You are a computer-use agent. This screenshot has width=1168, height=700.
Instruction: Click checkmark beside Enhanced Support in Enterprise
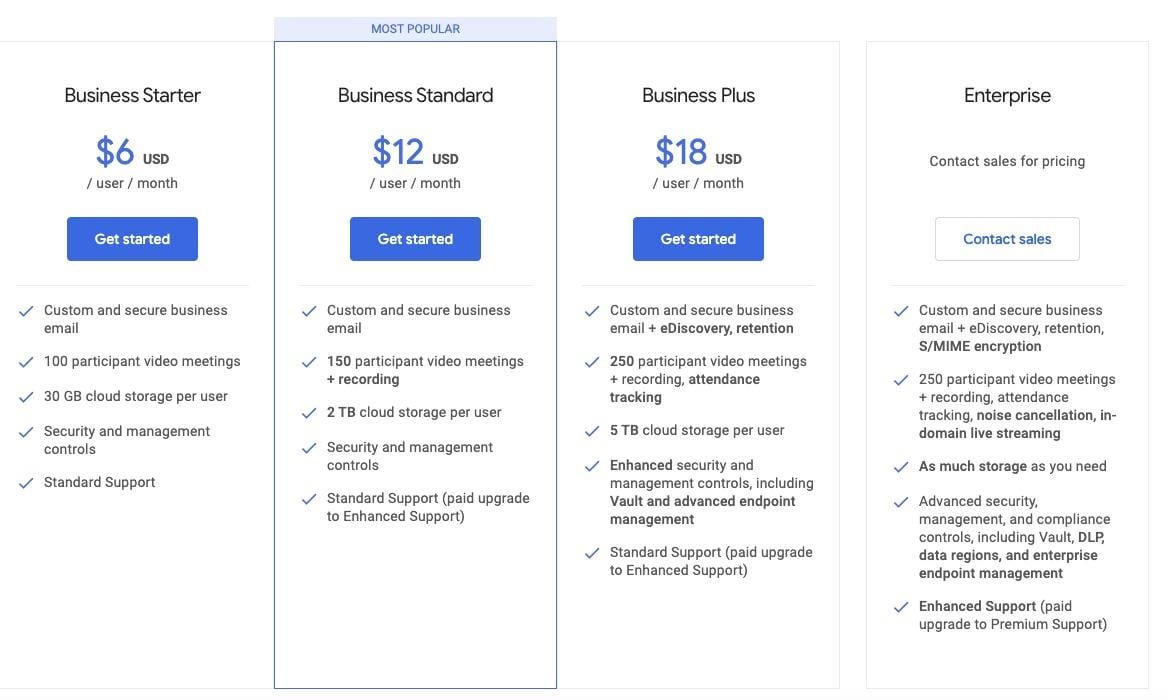(x=901, y=607)
